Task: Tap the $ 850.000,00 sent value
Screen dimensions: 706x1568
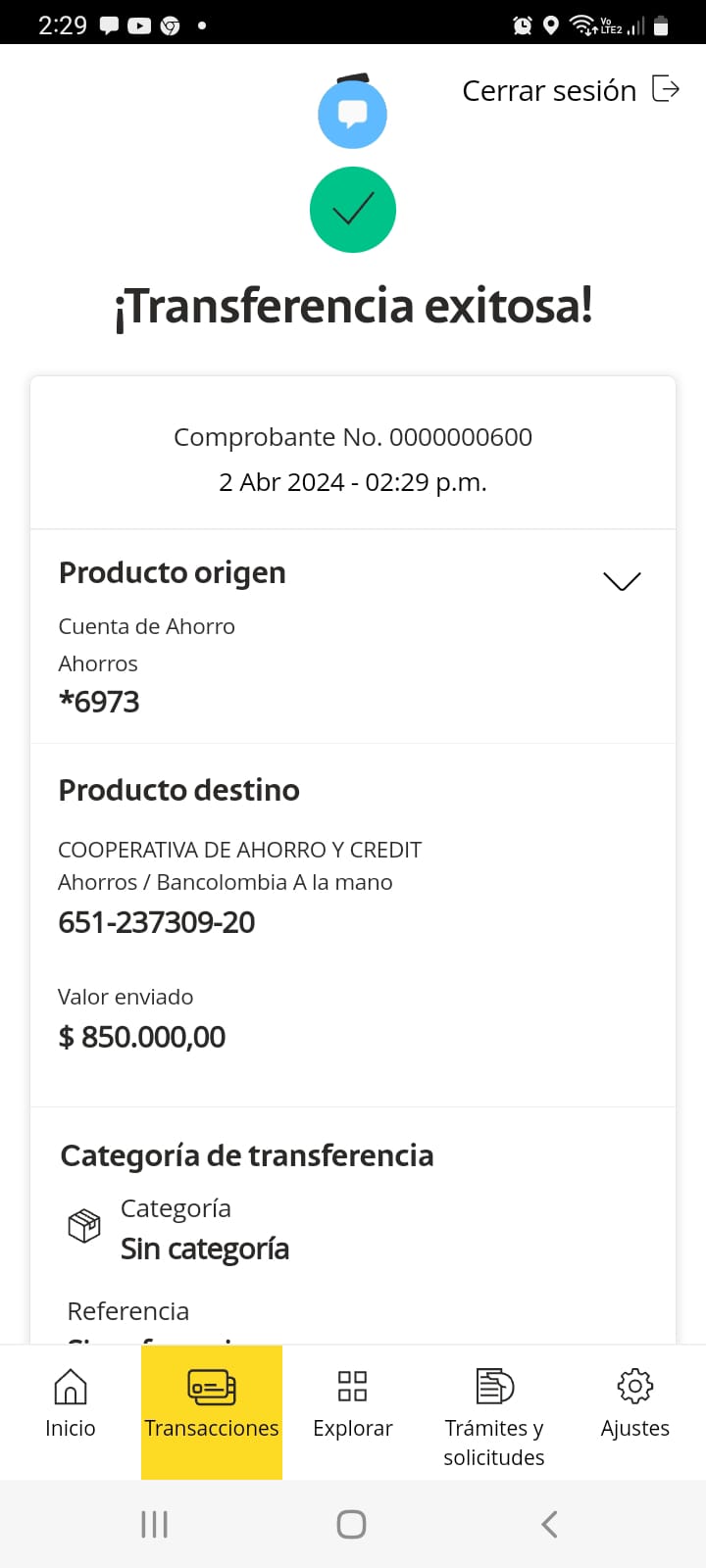Action: point(142,1037)
